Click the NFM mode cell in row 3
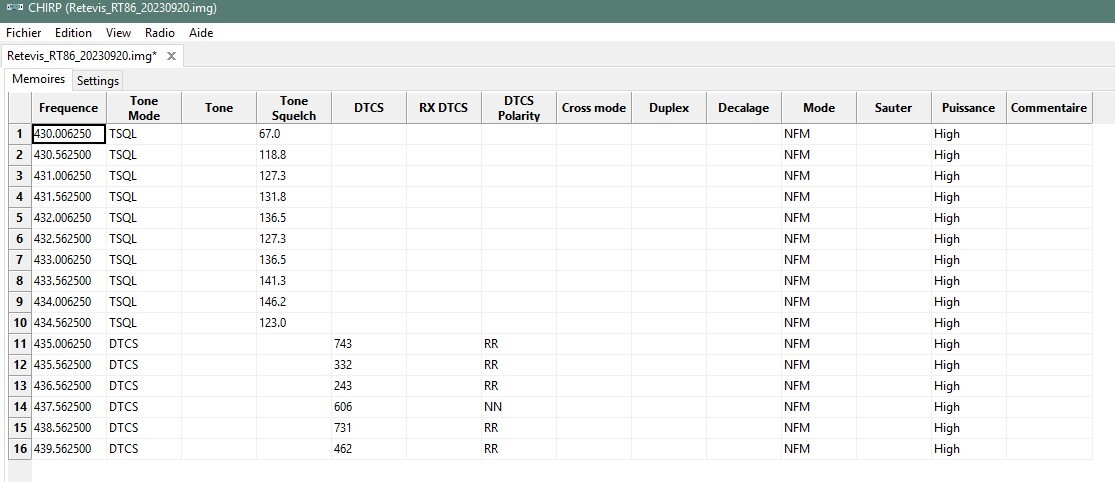 click(818, 176)
